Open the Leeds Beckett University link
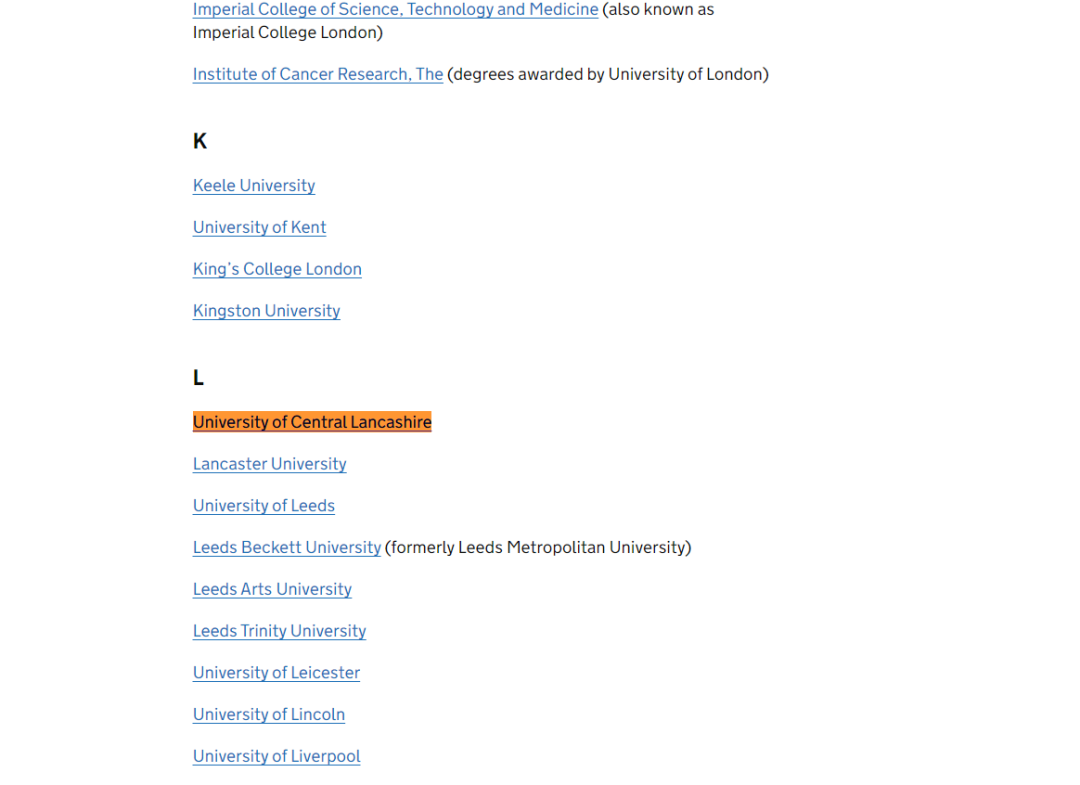This screenshot has height=785, width=1080. tap(286, 548)
